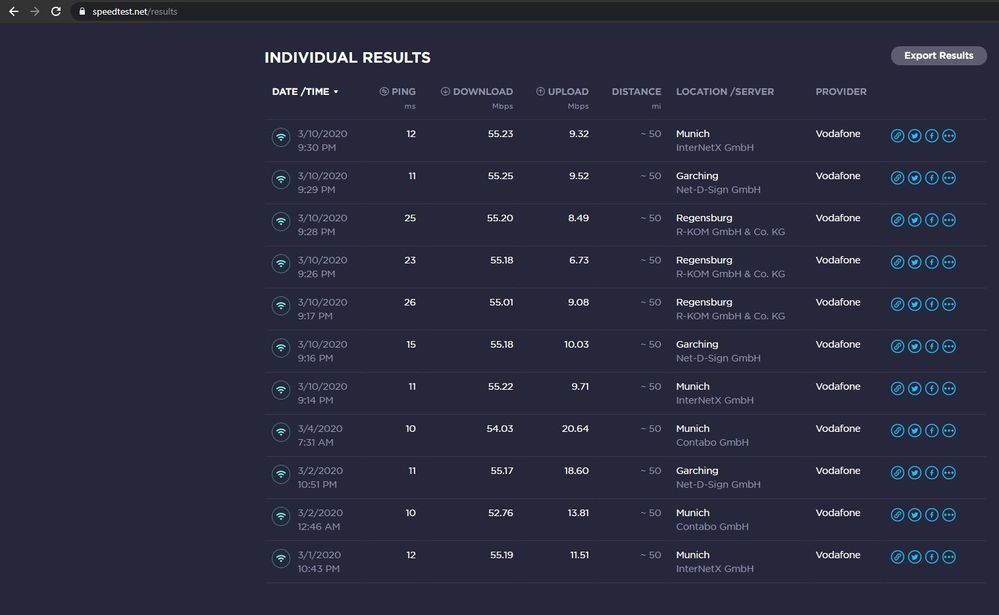This screenshot has width=999, height=615.
Task: Tweet the 3/4/2020 7:31 AM result
Action: coord(914,430)
